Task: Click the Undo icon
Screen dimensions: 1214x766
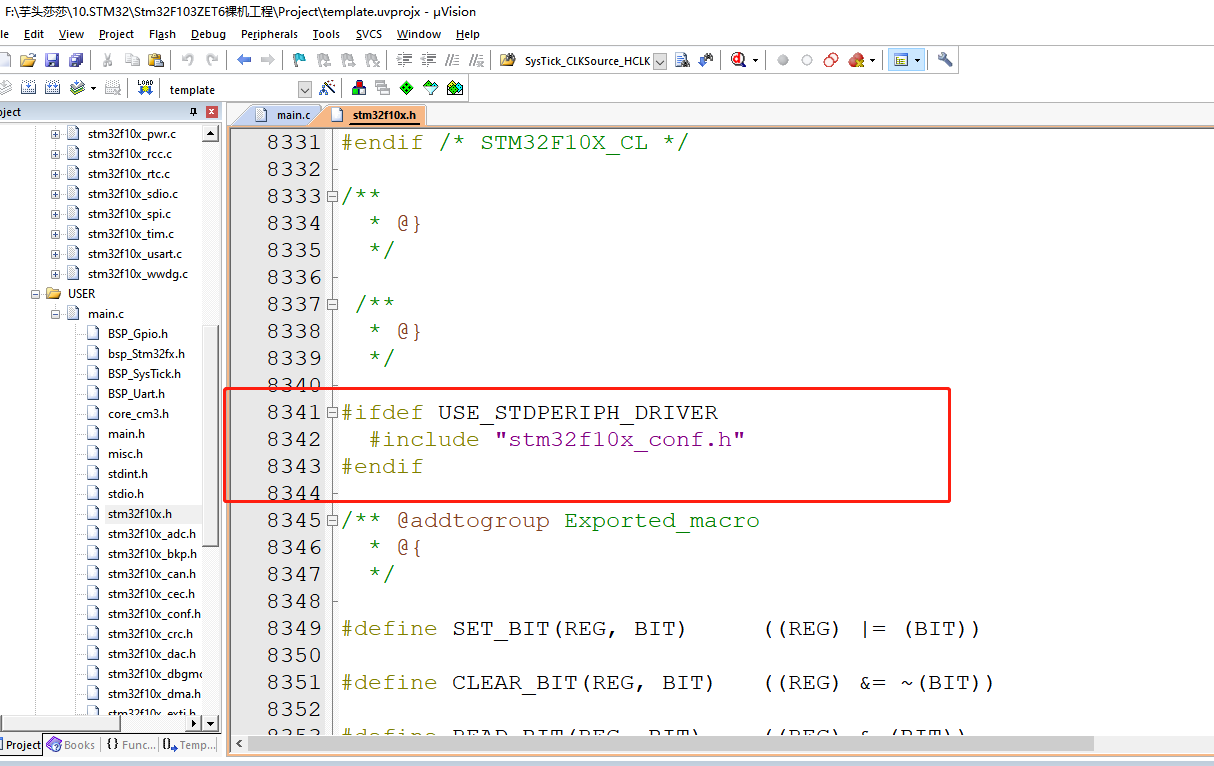Action: click(186, 60)
